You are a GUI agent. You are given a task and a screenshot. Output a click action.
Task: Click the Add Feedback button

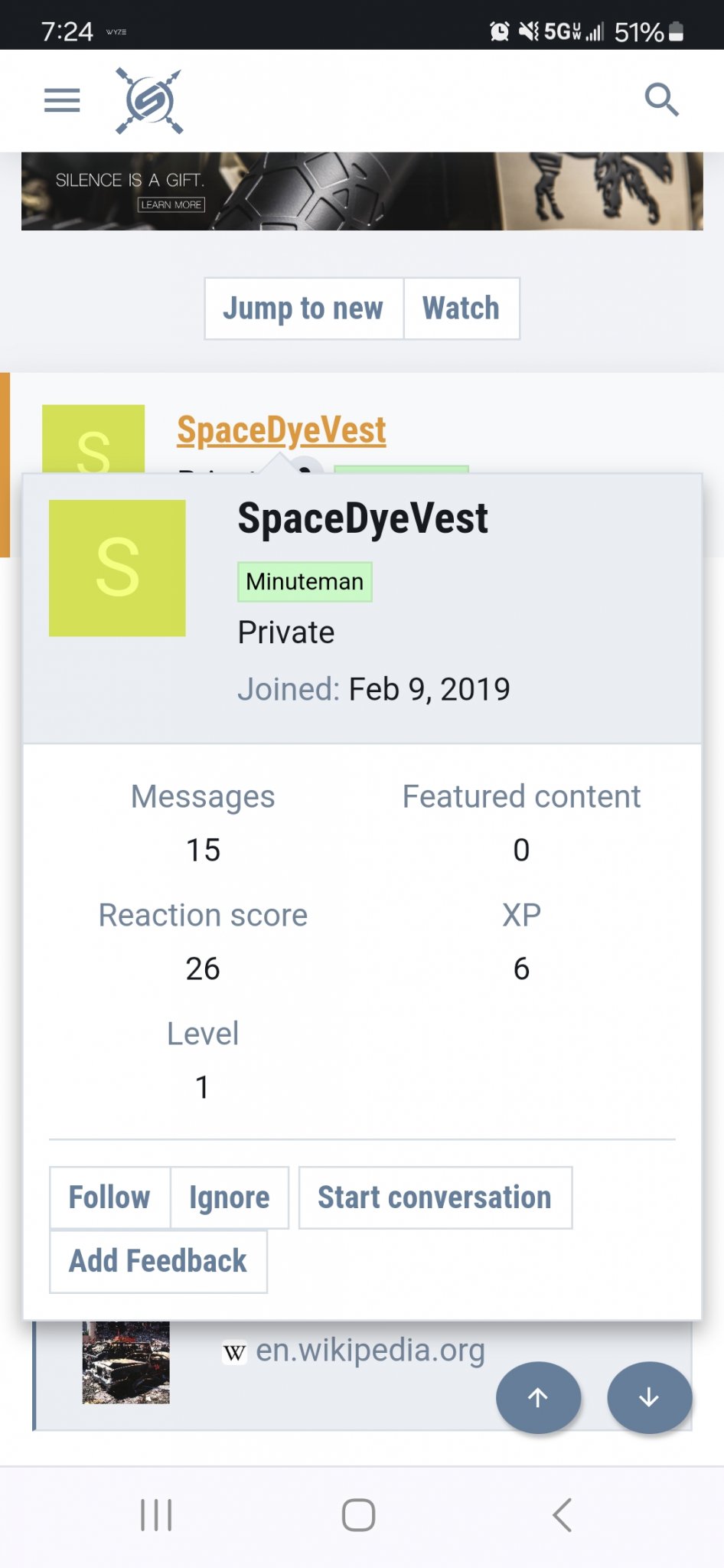coord(158,1261)
